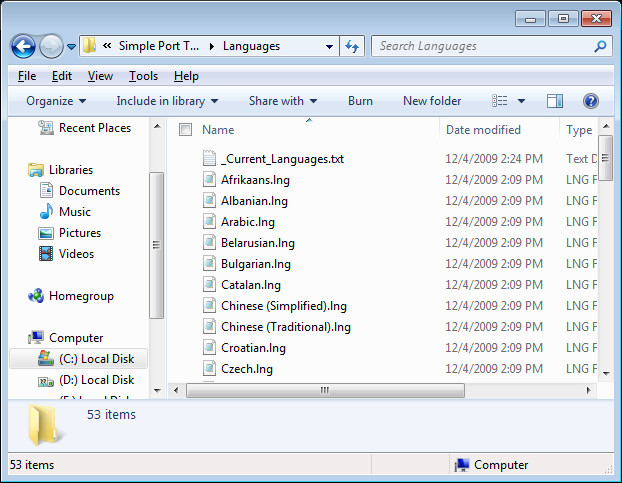
Task: Click the Arabic.lng file icon
Action: click(209, 222)
